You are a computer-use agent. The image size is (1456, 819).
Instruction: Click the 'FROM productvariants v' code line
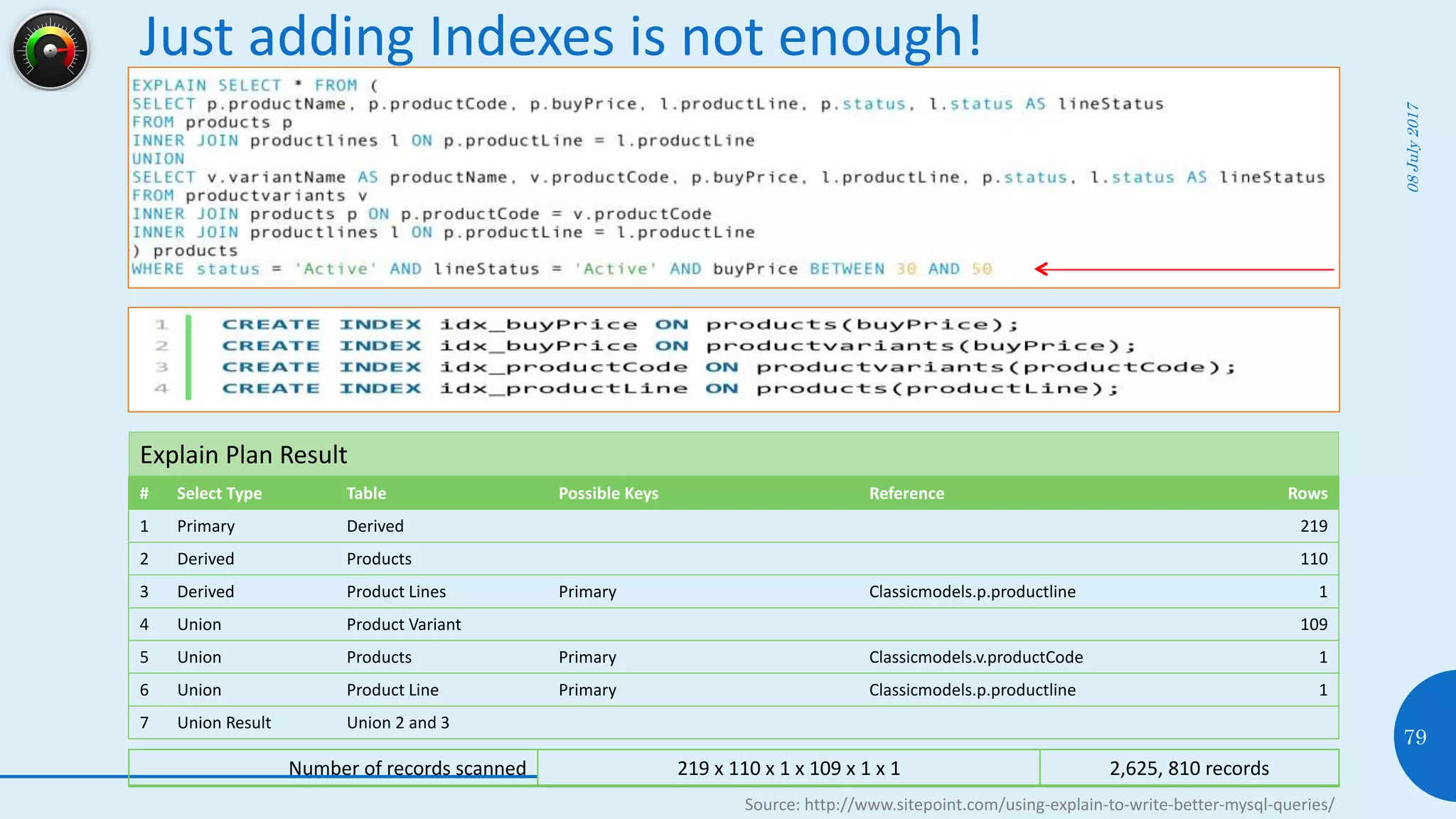tap(250, 196)
